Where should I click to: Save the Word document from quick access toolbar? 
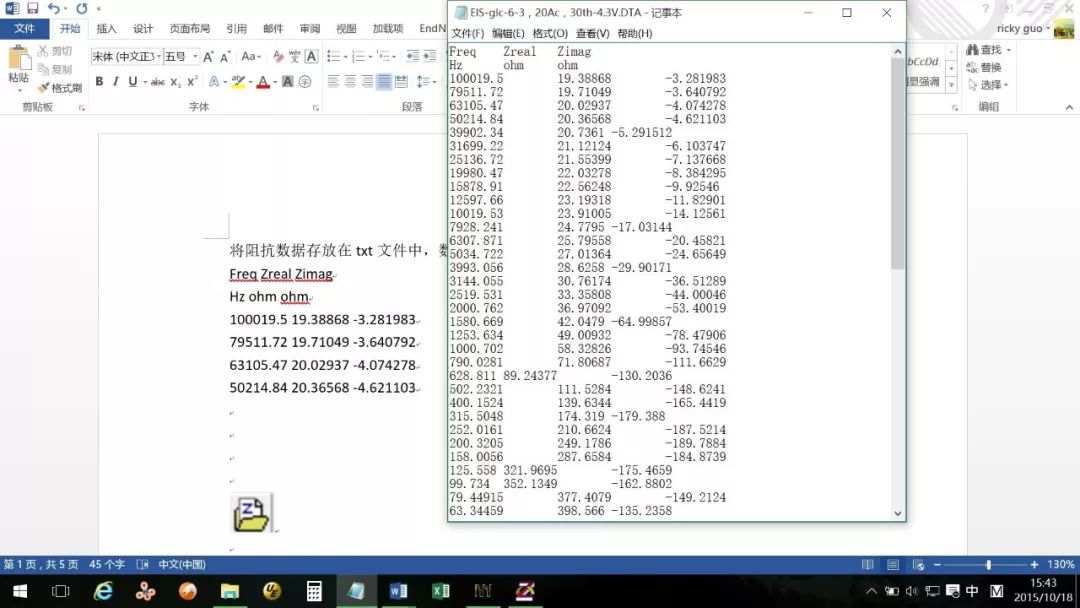coord(32,9)
